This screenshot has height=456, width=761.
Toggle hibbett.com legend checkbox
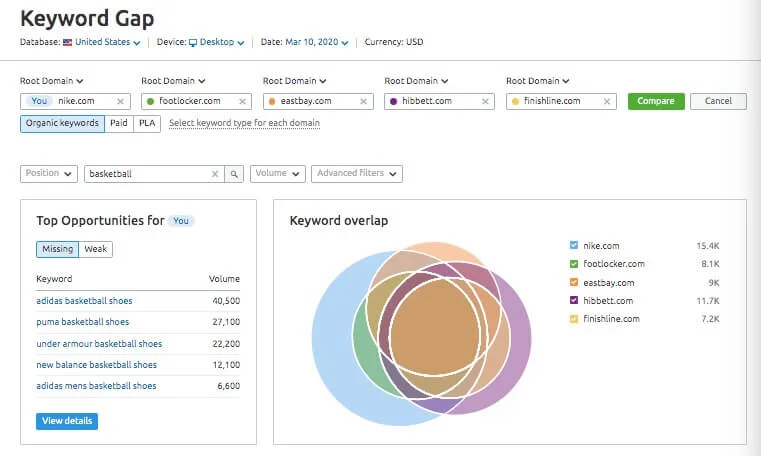[573, 301]
